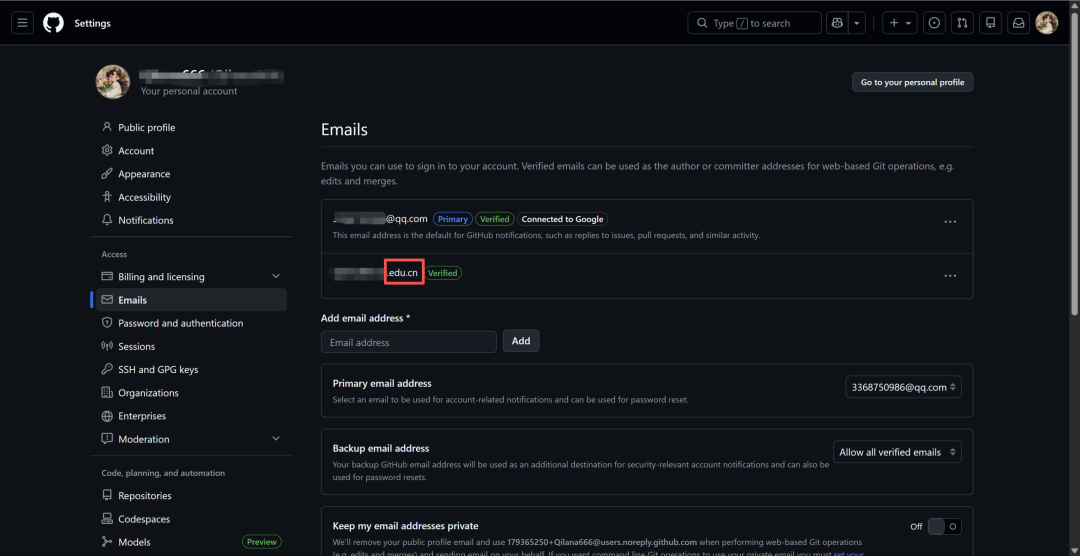
Task: Click the Connected to Google badge
Action: click(562, 219)
